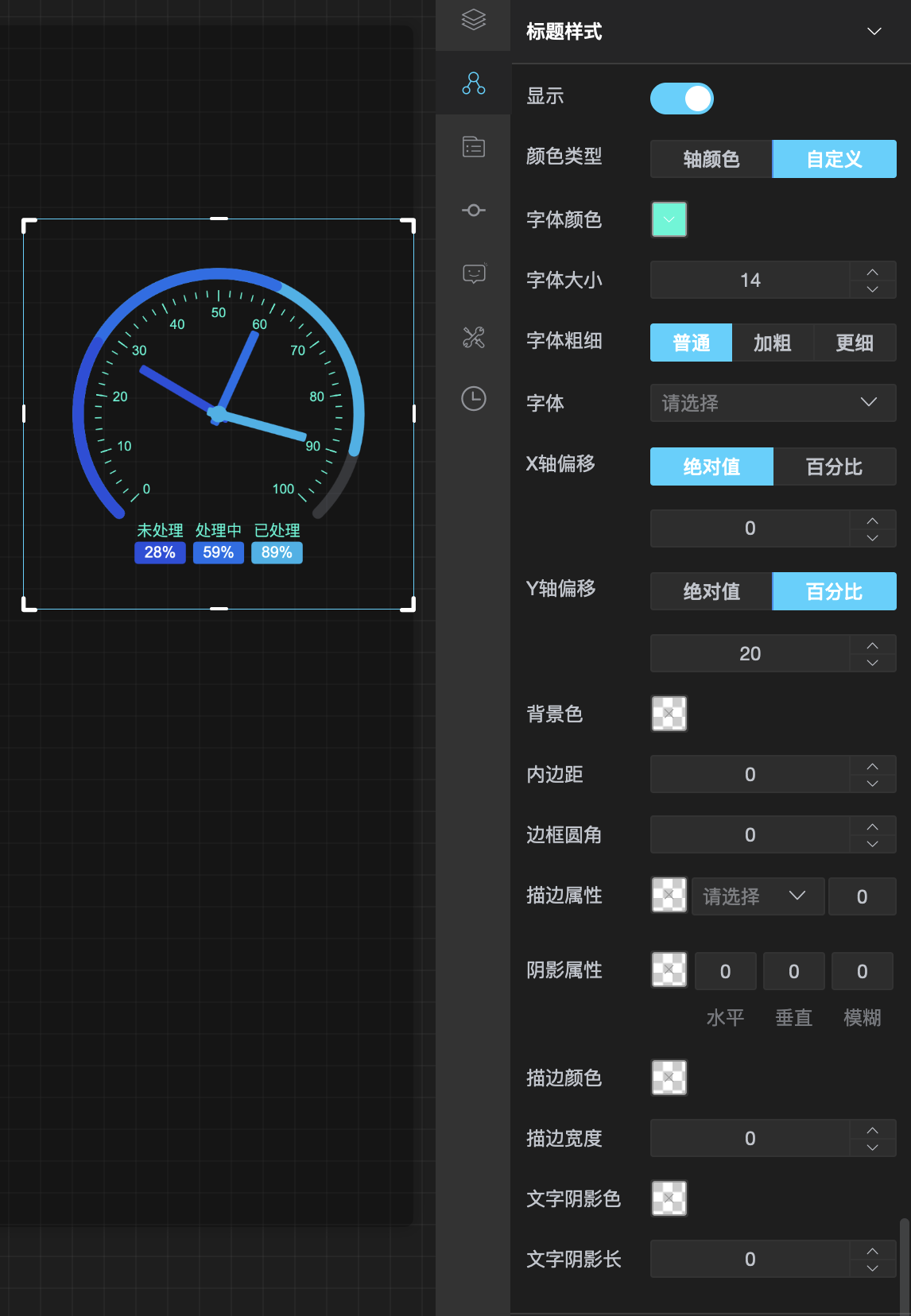Open the 描边属性 color swatch
The image size is (911, 1316).
coord(669,895)
